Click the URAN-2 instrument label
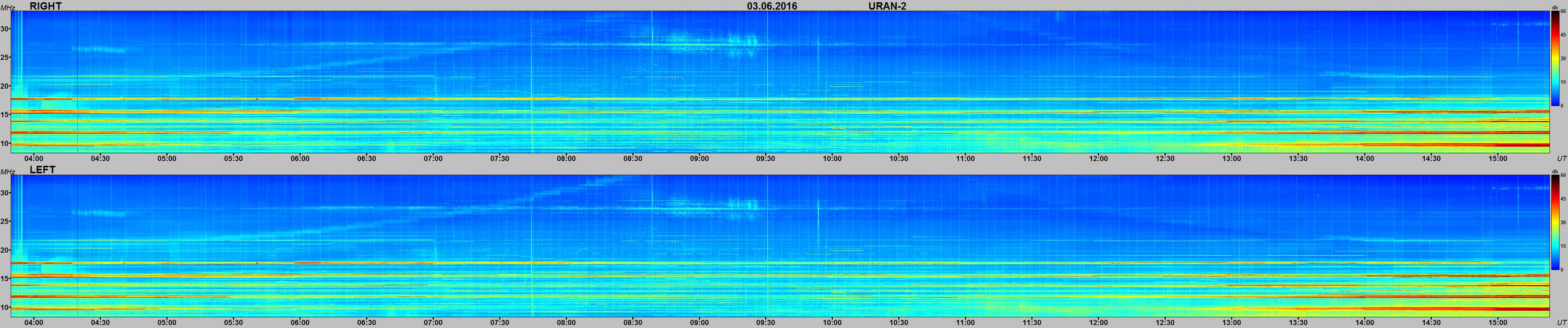Viewport: 1568px width, 328px height. [888, 6]
